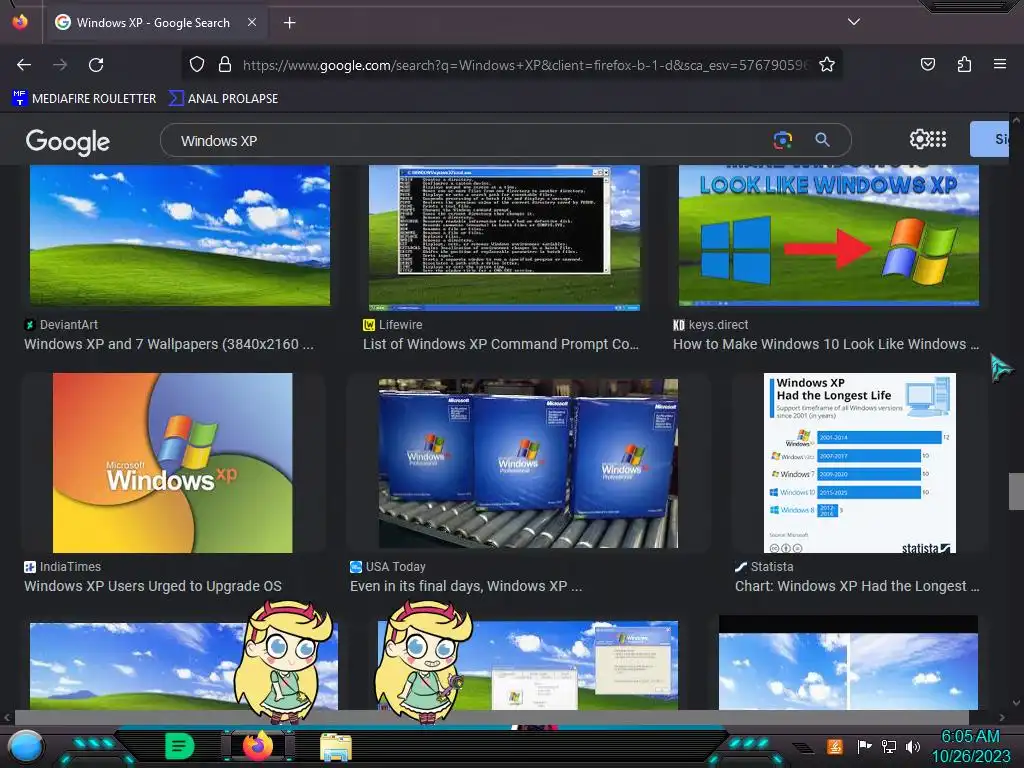This screenshot has height=768, width=1024.
Task: Open Statista longest life chart image
Action: click(859, 463)
